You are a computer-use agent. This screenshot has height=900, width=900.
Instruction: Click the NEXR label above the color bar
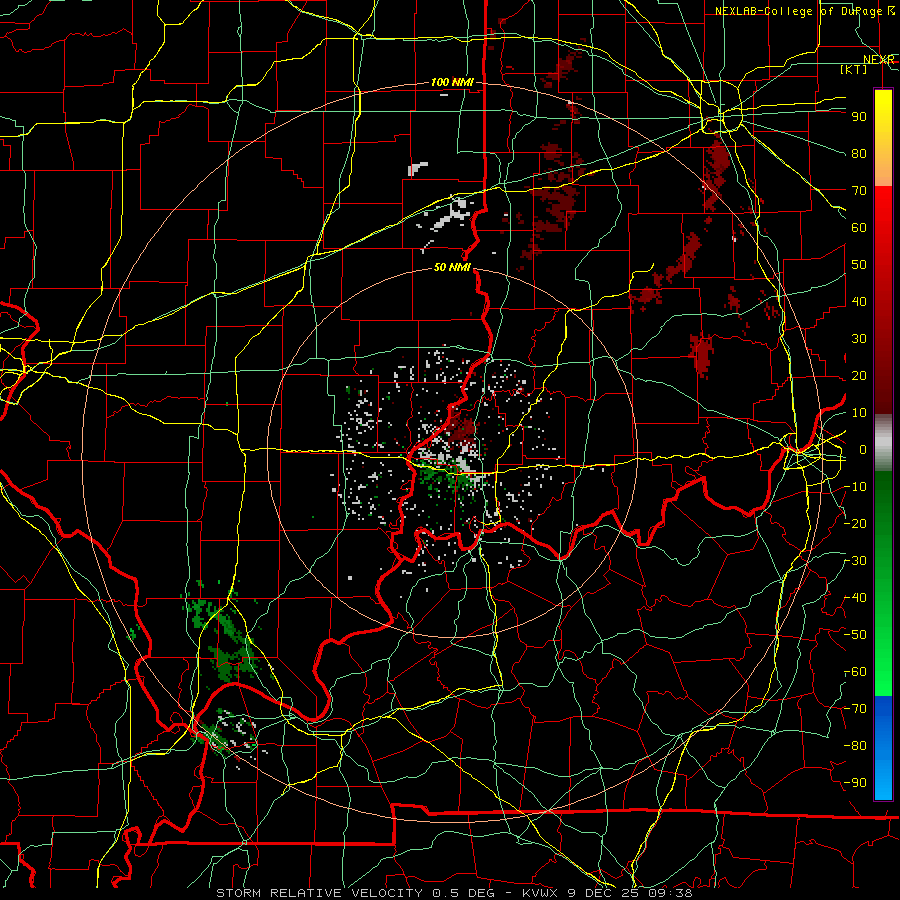pyautogui.click(x=878, y=60)
